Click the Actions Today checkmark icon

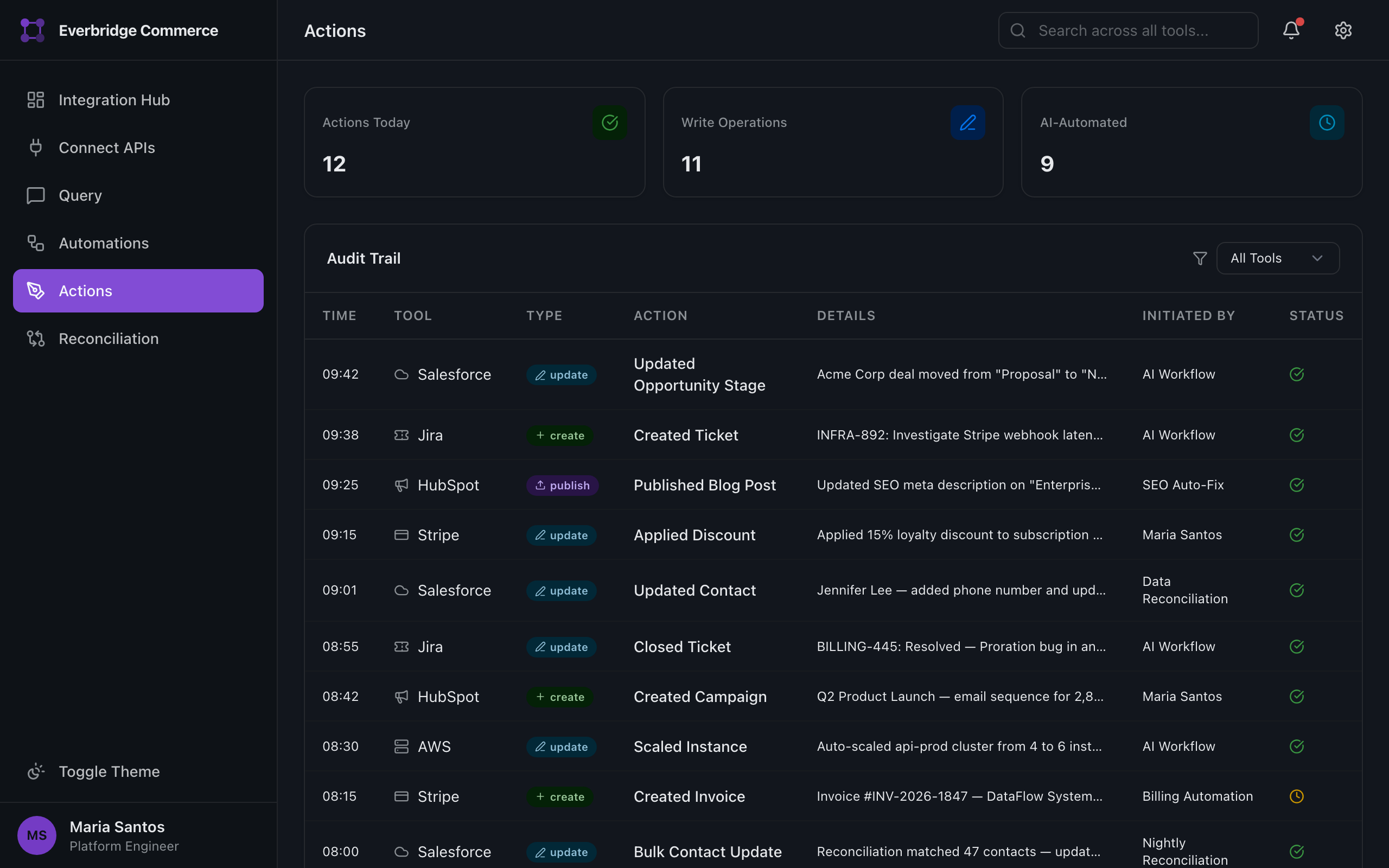tap(609, 122)
